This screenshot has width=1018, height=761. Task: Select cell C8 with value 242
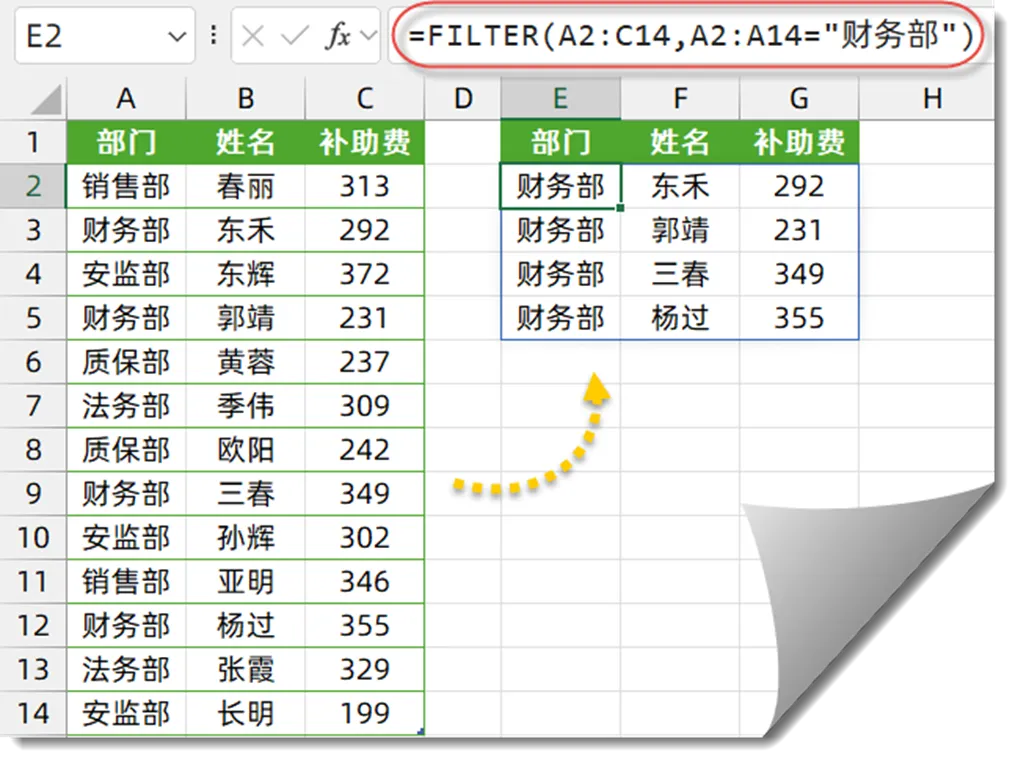tap(364, 450)
